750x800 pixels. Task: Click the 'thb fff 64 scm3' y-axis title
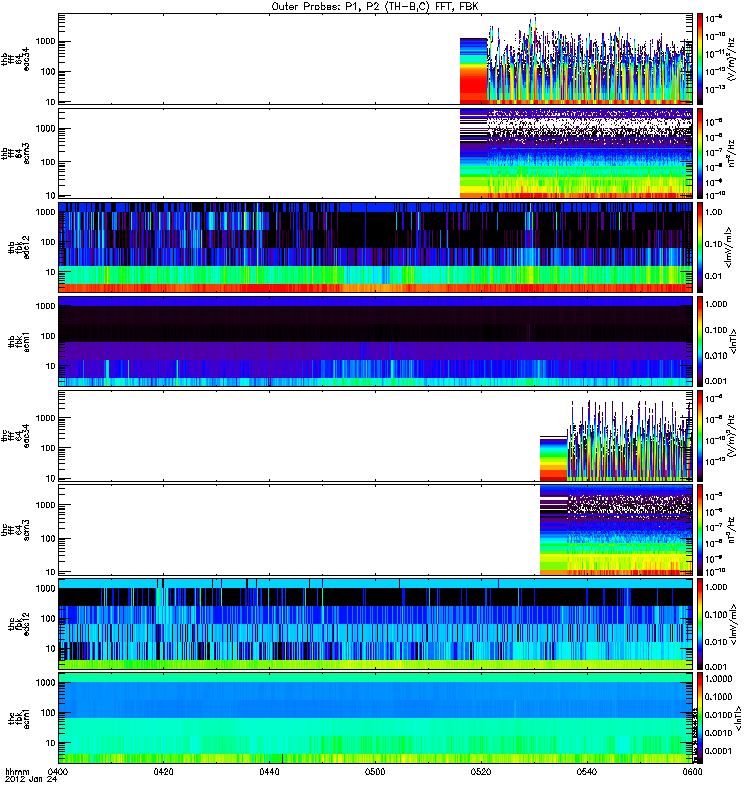(x=15, y=153)
